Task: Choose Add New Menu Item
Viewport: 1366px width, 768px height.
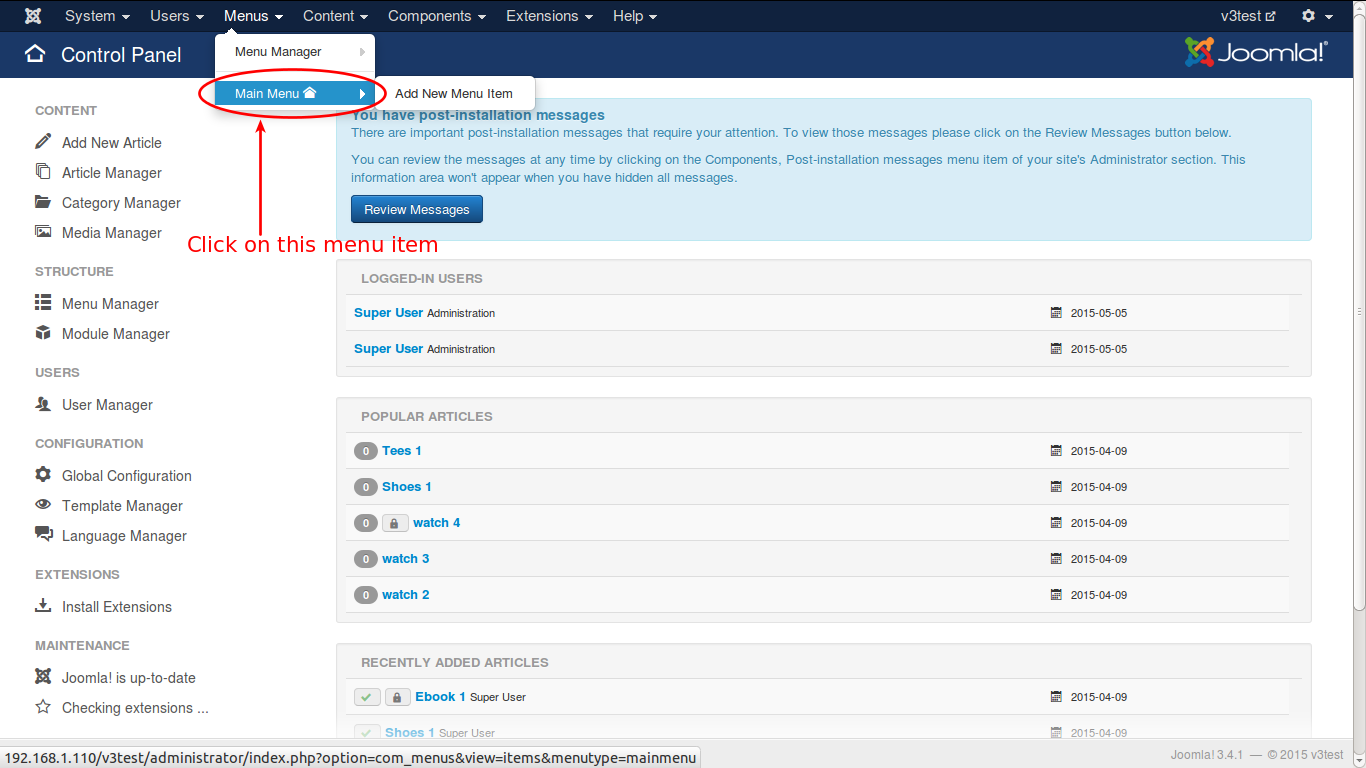Action: pos(454,93)
